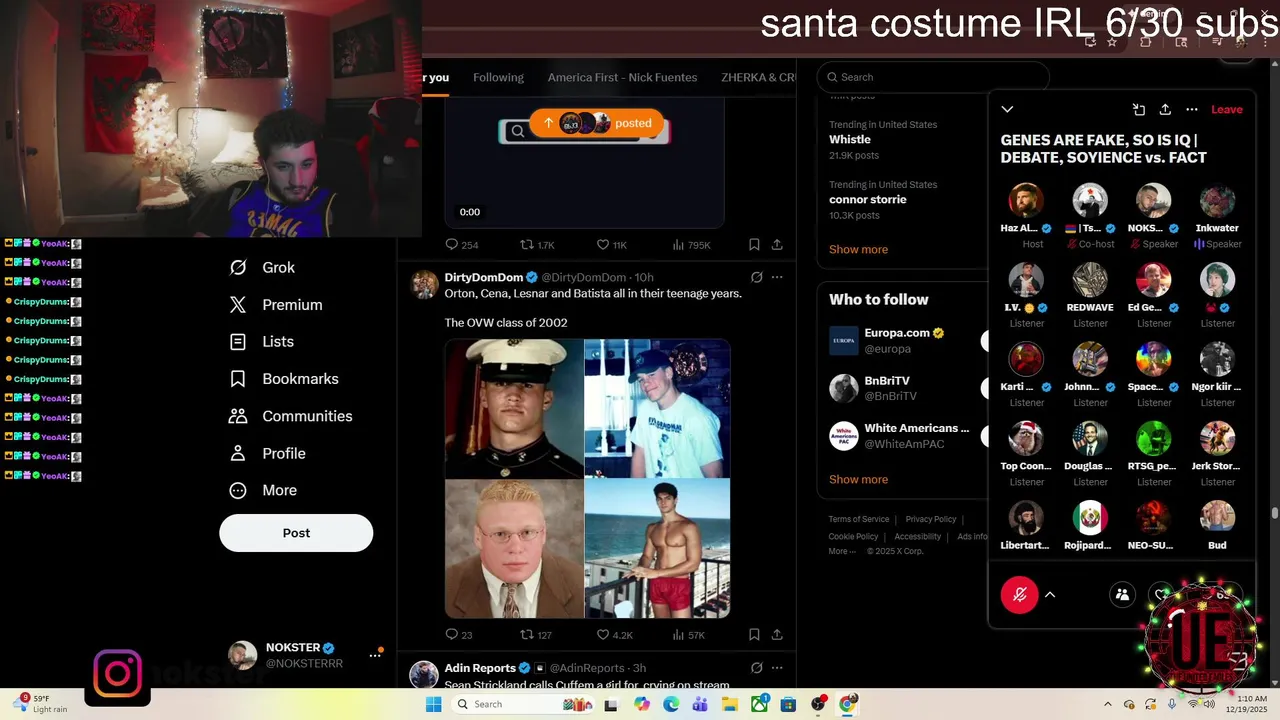Show more trending topics
Viewport: 1280px width, 720px height.
pos(858,250)
